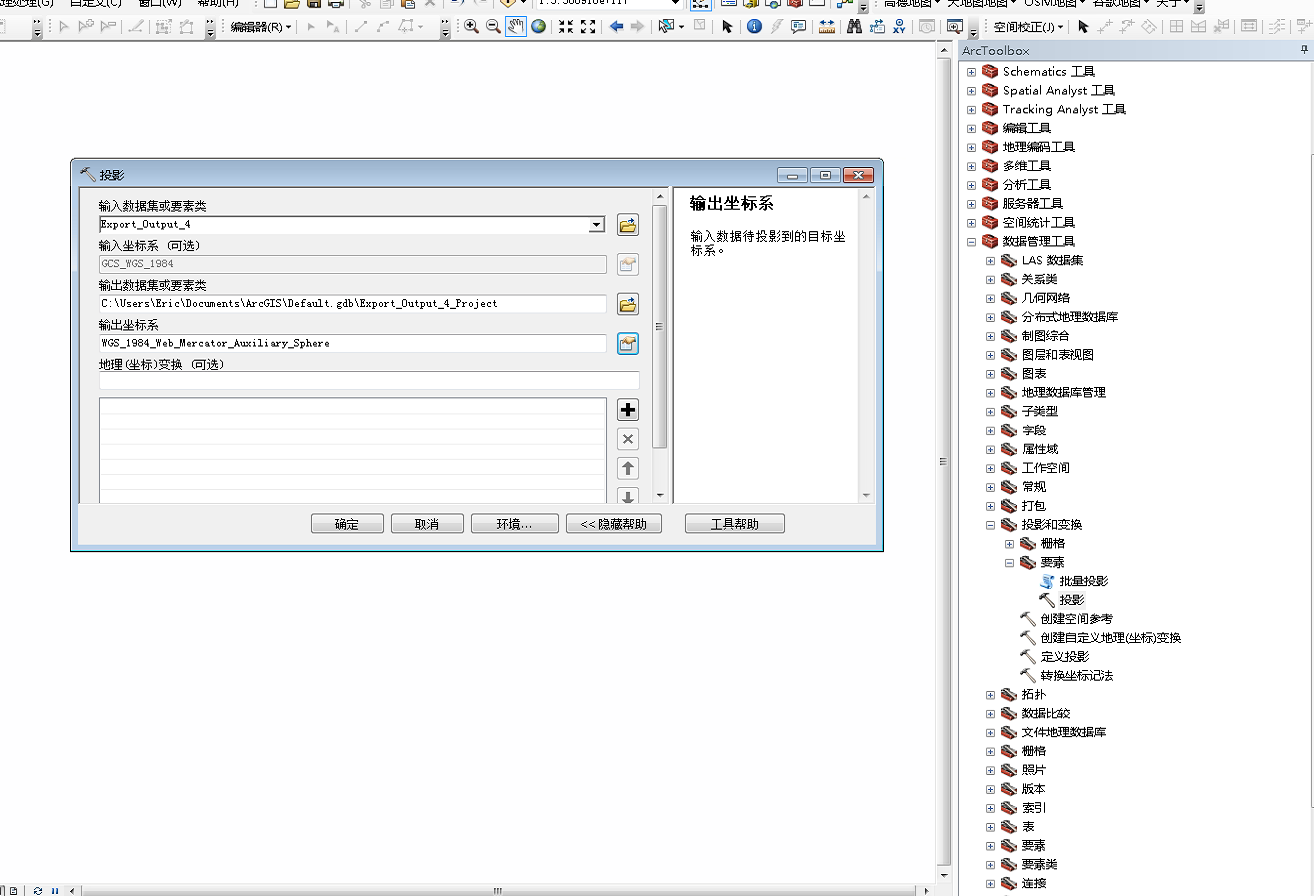Screen dimensions: 1314x896
Task: Open the Export_Output_4 input dropdown
Action: (x=597, y=225)
